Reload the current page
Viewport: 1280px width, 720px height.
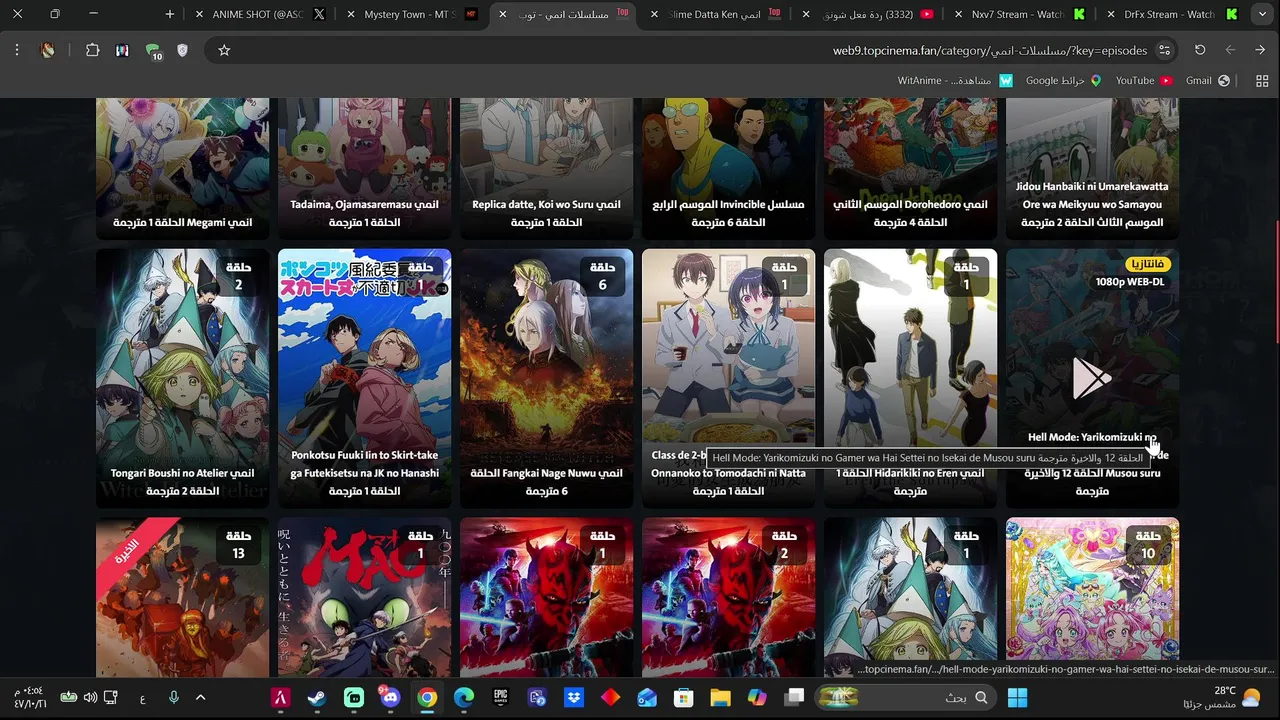coord(1200,50)
